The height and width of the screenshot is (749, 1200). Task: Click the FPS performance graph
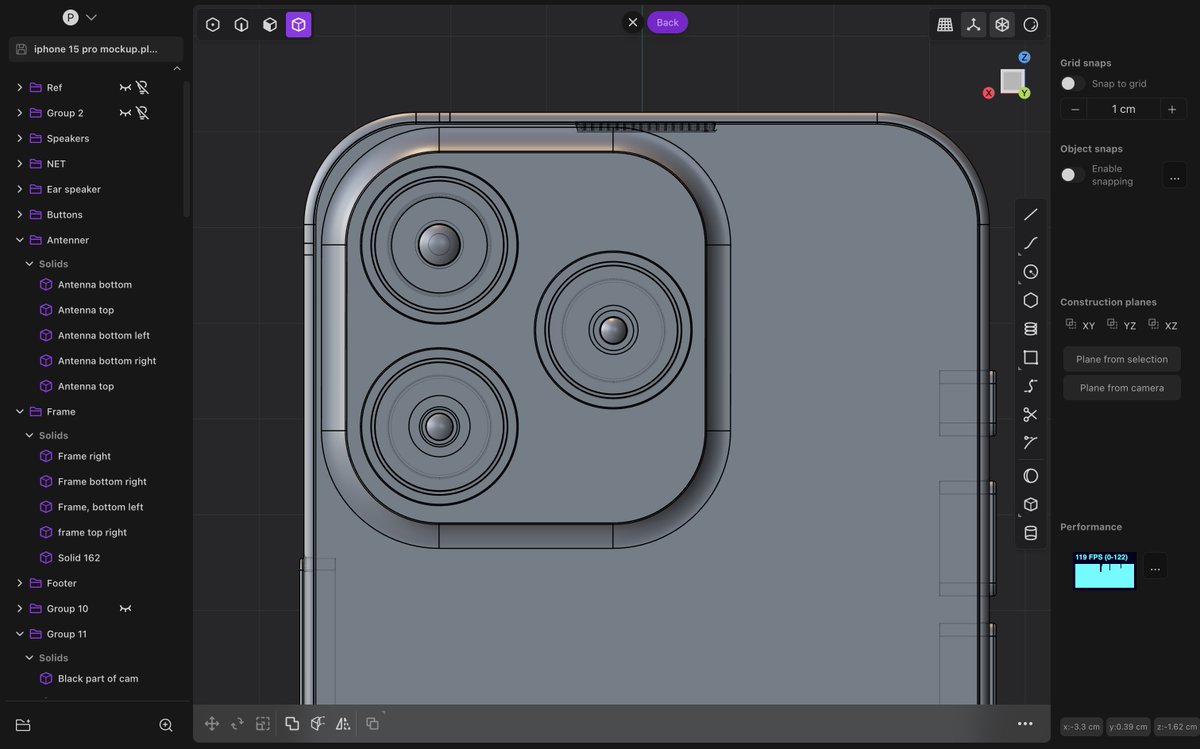tap(1104, 570)
